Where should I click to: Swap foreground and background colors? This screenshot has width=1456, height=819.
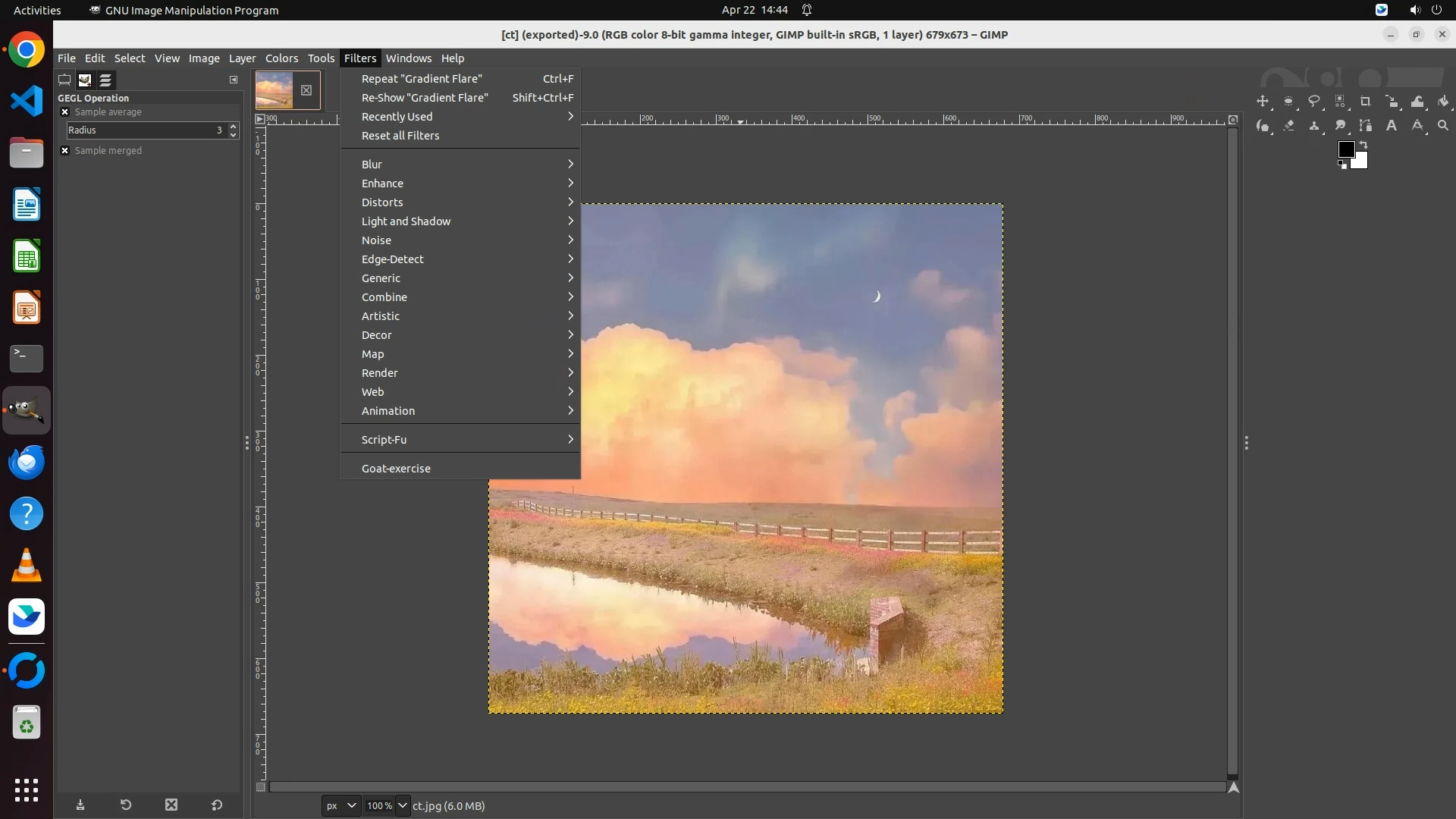tap(1363, 144)
